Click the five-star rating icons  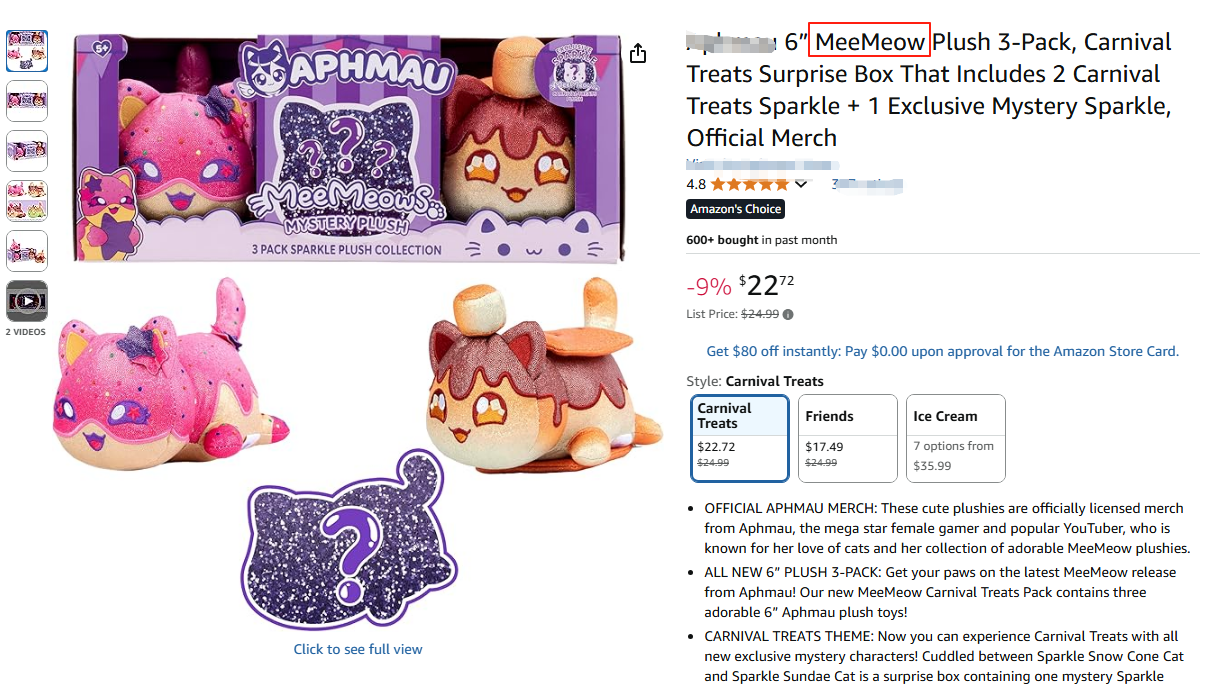tap(750, 184)
